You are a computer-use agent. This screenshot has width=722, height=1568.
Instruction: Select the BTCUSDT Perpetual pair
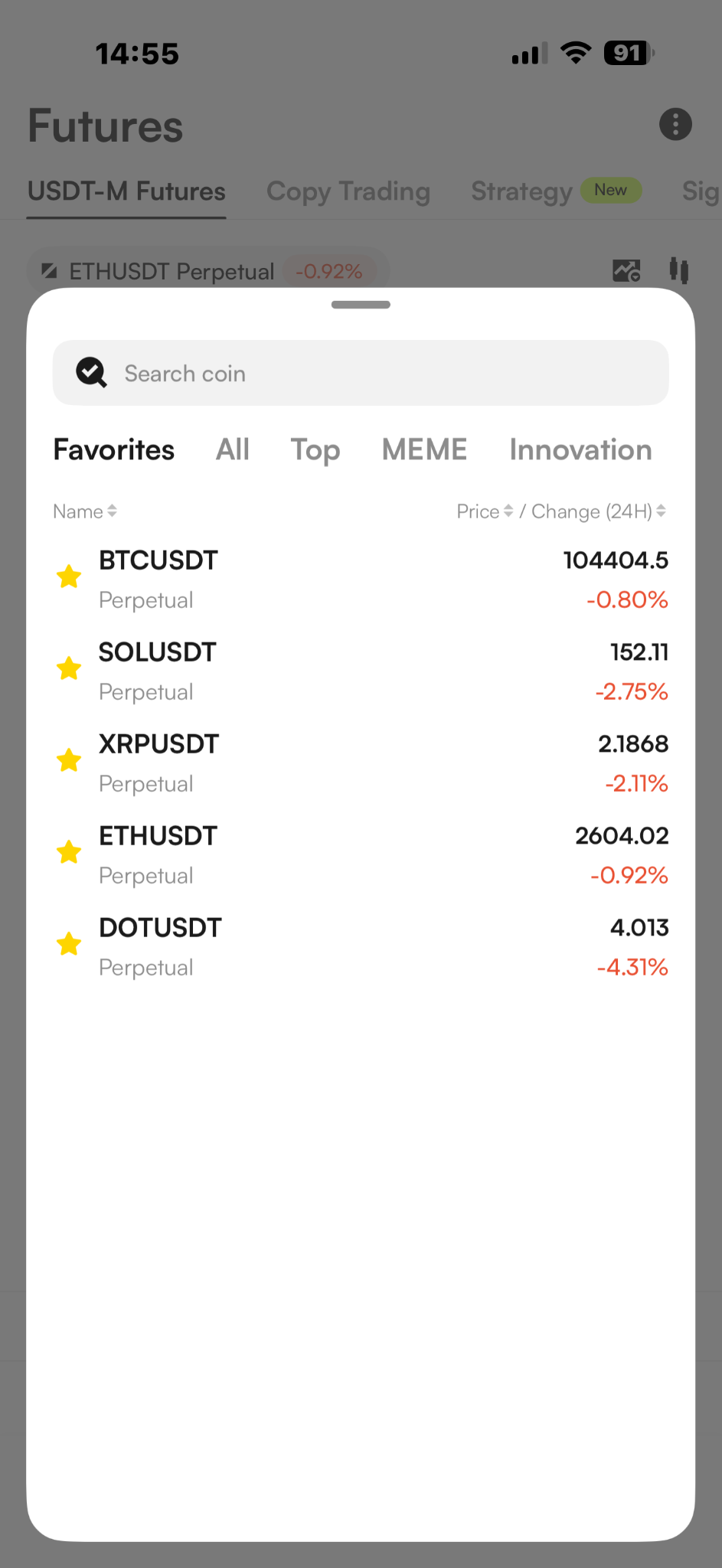361,580
